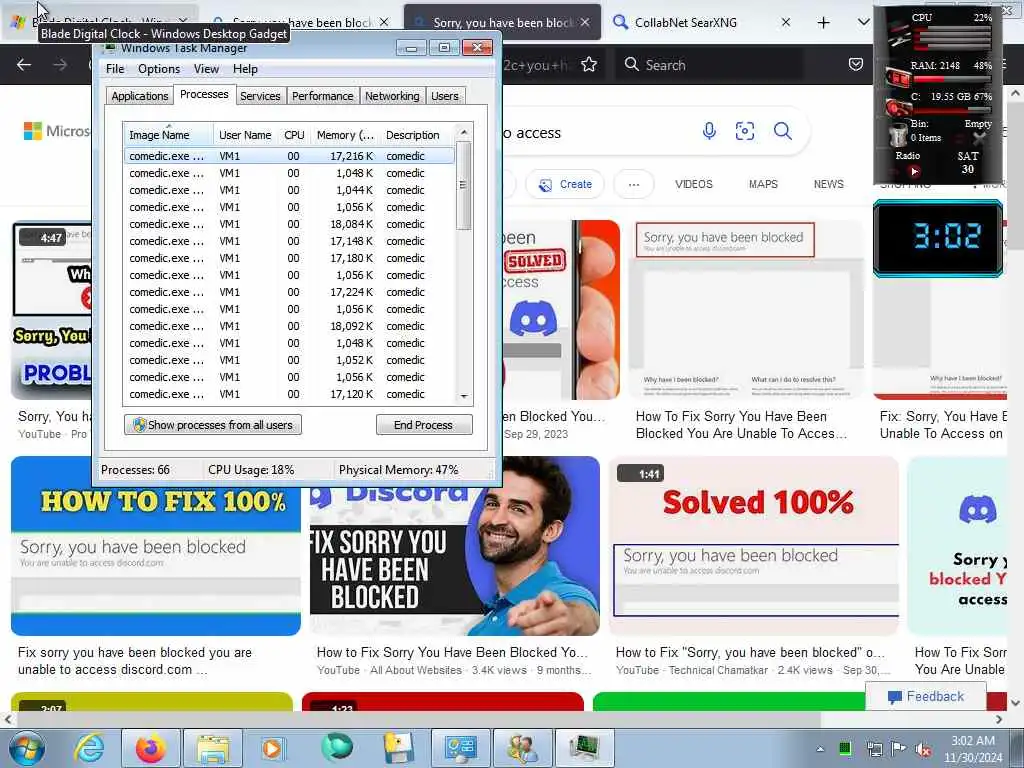Click the Bing Create button

(566, 184)
